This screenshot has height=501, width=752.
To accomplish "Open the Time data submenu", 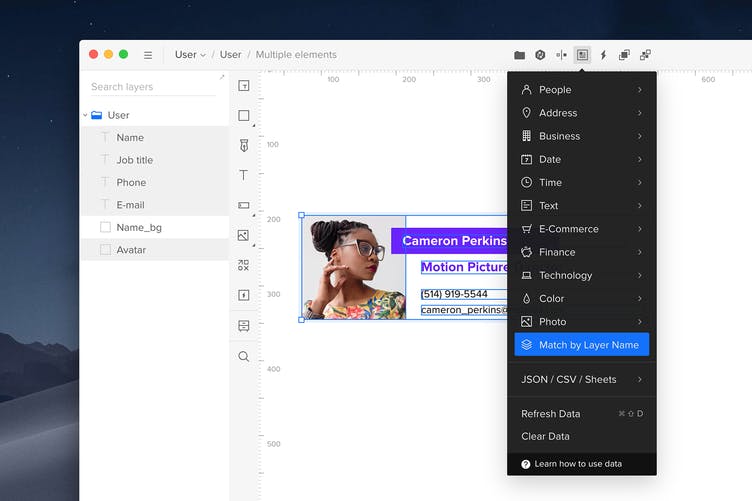I will (x=582, y=182).
